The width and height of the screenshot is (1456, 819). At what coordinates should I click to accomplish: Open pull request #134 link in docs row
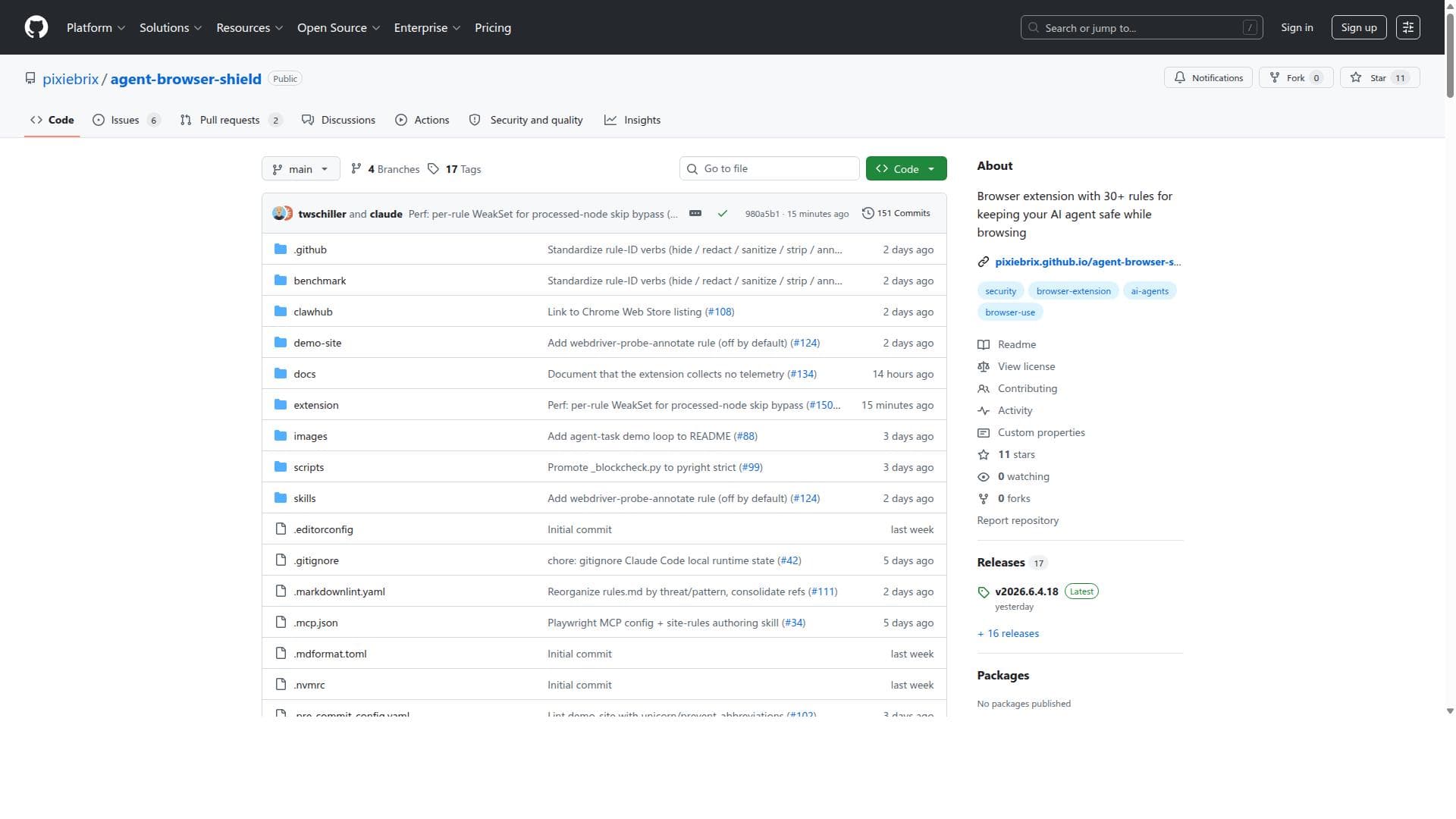(802, 374)
